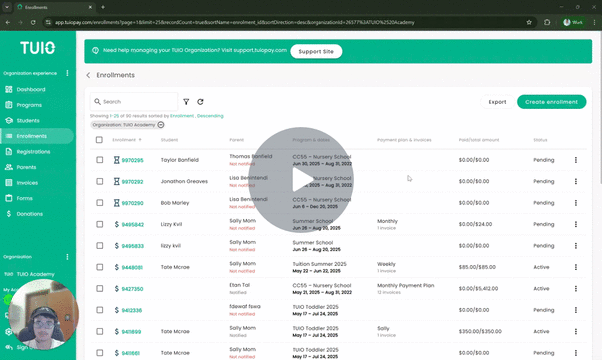Check the box for enrollment 9495833
Screen dimensions: 602x360
(99, 246)
